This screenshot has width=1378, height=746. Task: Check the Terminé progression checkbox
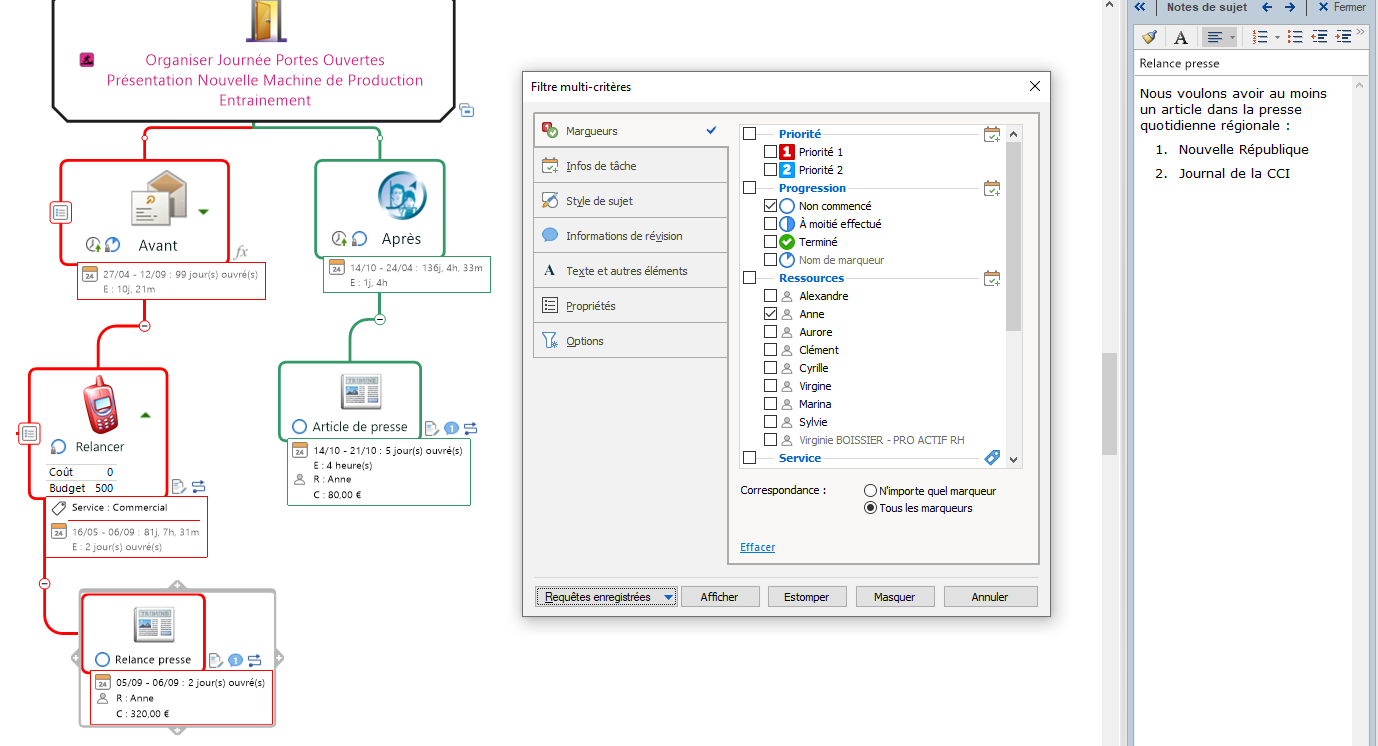click(x=770, y=242)
